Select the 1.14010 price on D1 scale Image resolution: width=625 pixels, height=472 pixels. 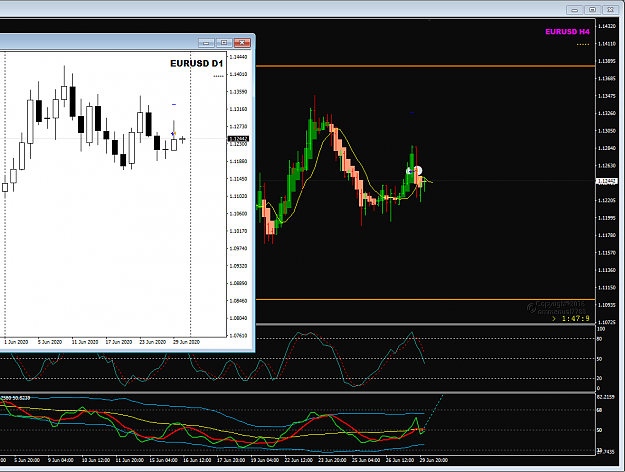(x=238, y=74)
